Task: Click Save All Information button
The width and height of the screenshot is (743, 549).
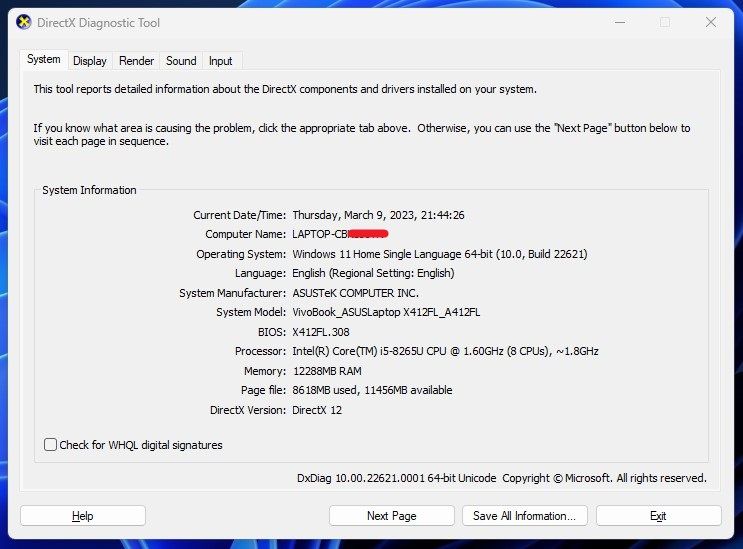Action: pos(525,516)
